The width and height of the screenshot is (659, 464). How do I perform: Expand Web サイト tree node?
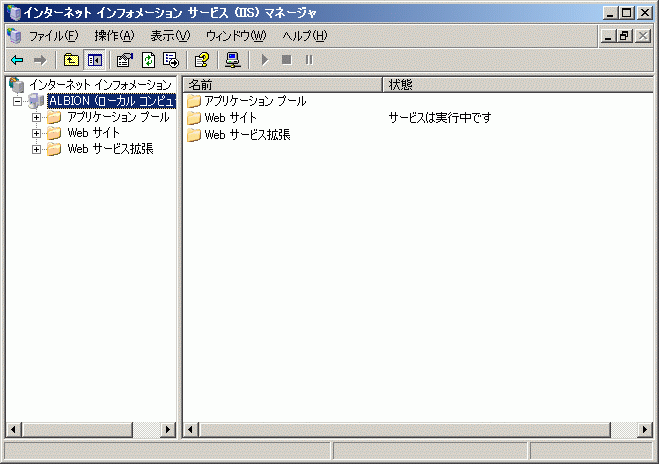coord(37,133)
